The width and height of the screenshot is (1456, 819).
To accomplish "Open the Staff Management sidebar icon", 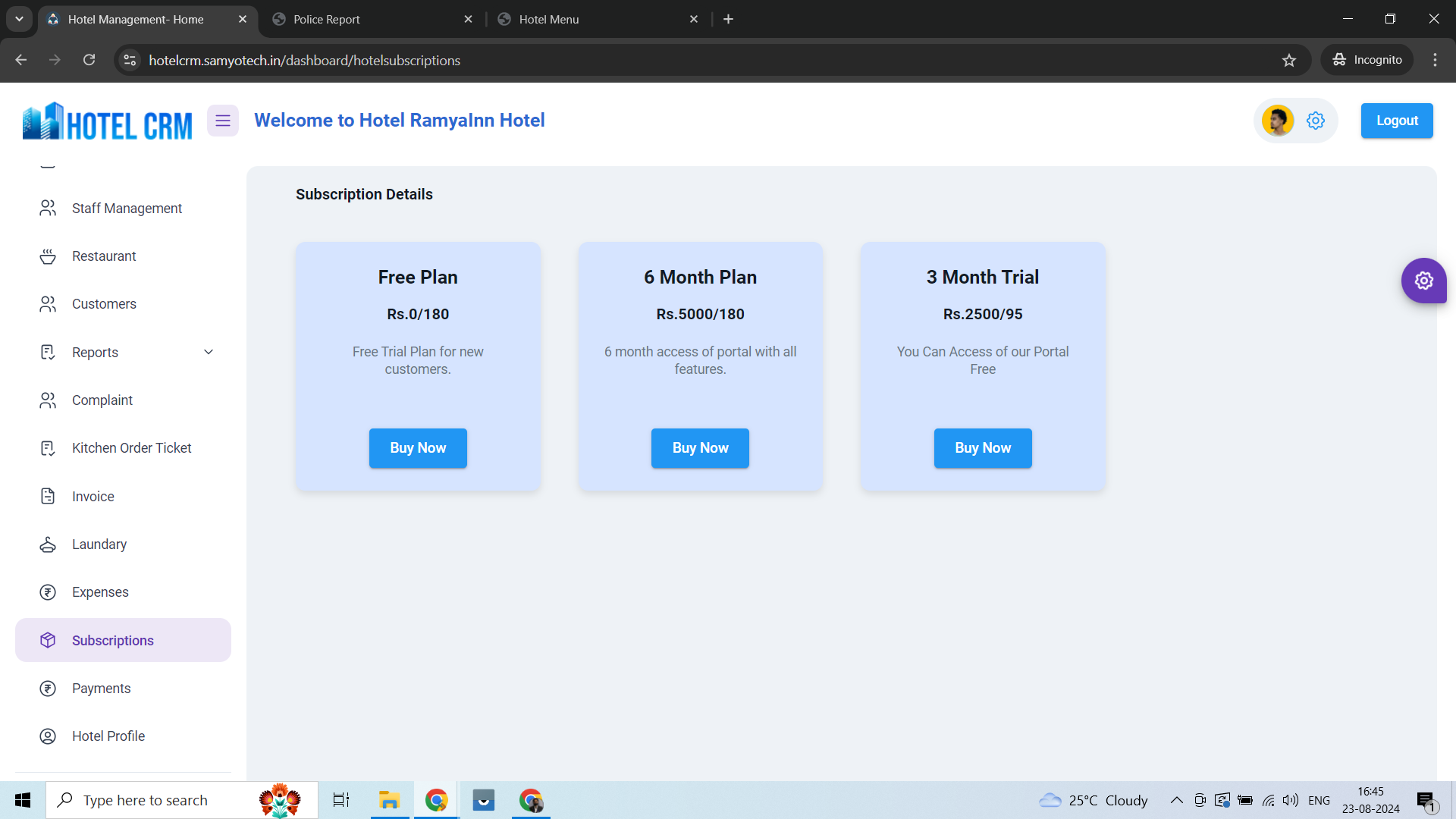I will (48, 208).
